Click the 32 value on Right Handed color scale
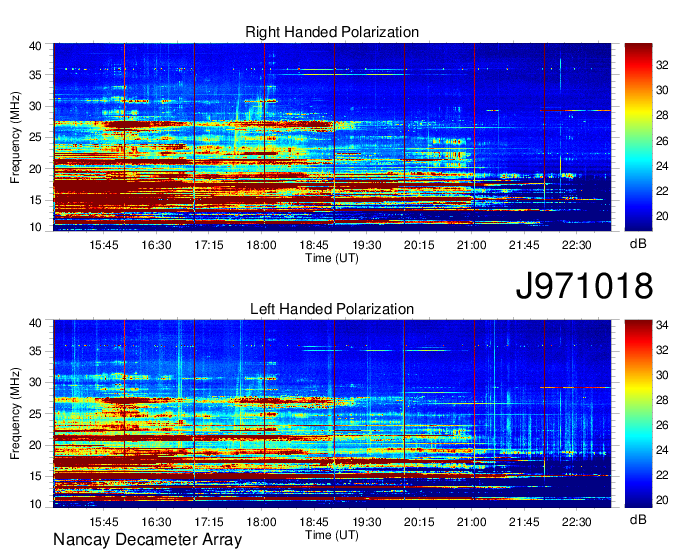Viewport: 680px width, 552px height. [x=662, y=65]
